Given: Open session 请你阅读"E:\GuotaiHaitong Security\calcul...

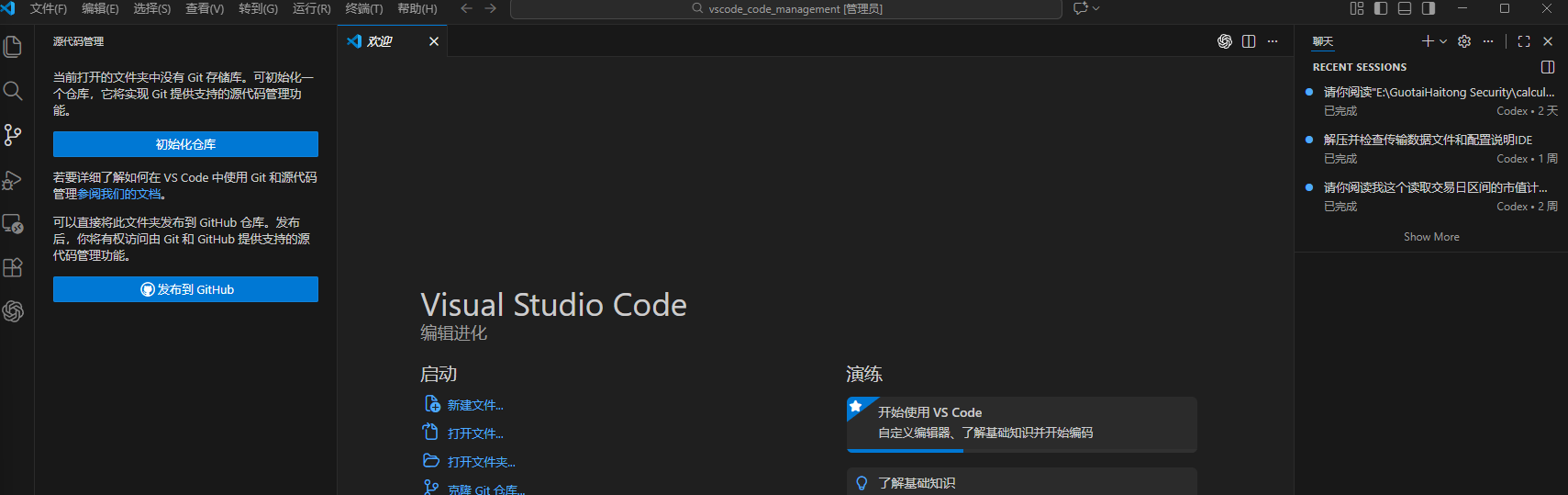Looking at the screenshot, I should (x=1431, y=101).
